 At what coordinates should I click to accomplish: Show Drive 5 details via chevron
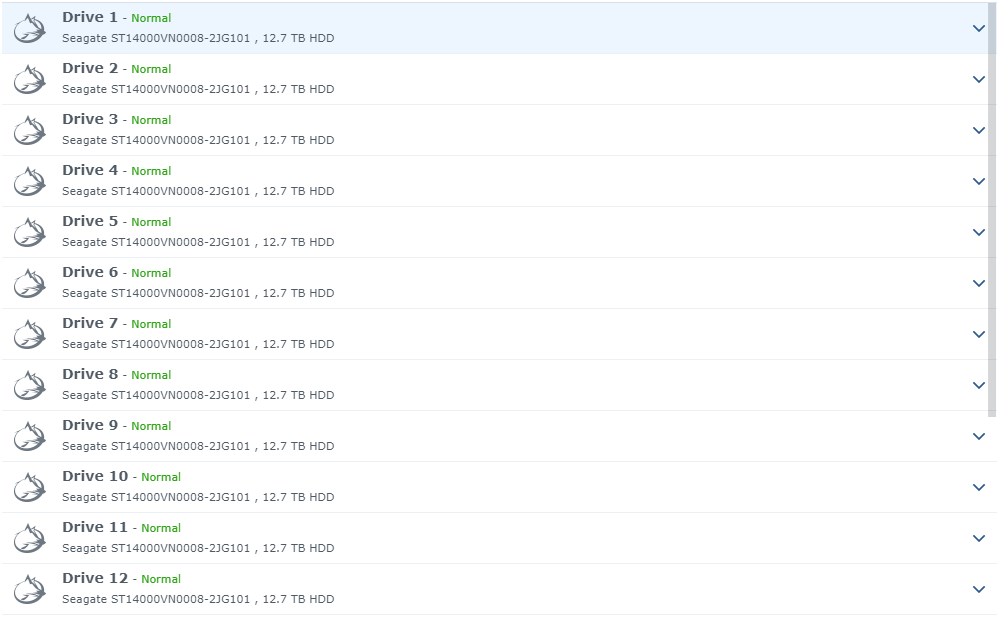coord(978,232)
